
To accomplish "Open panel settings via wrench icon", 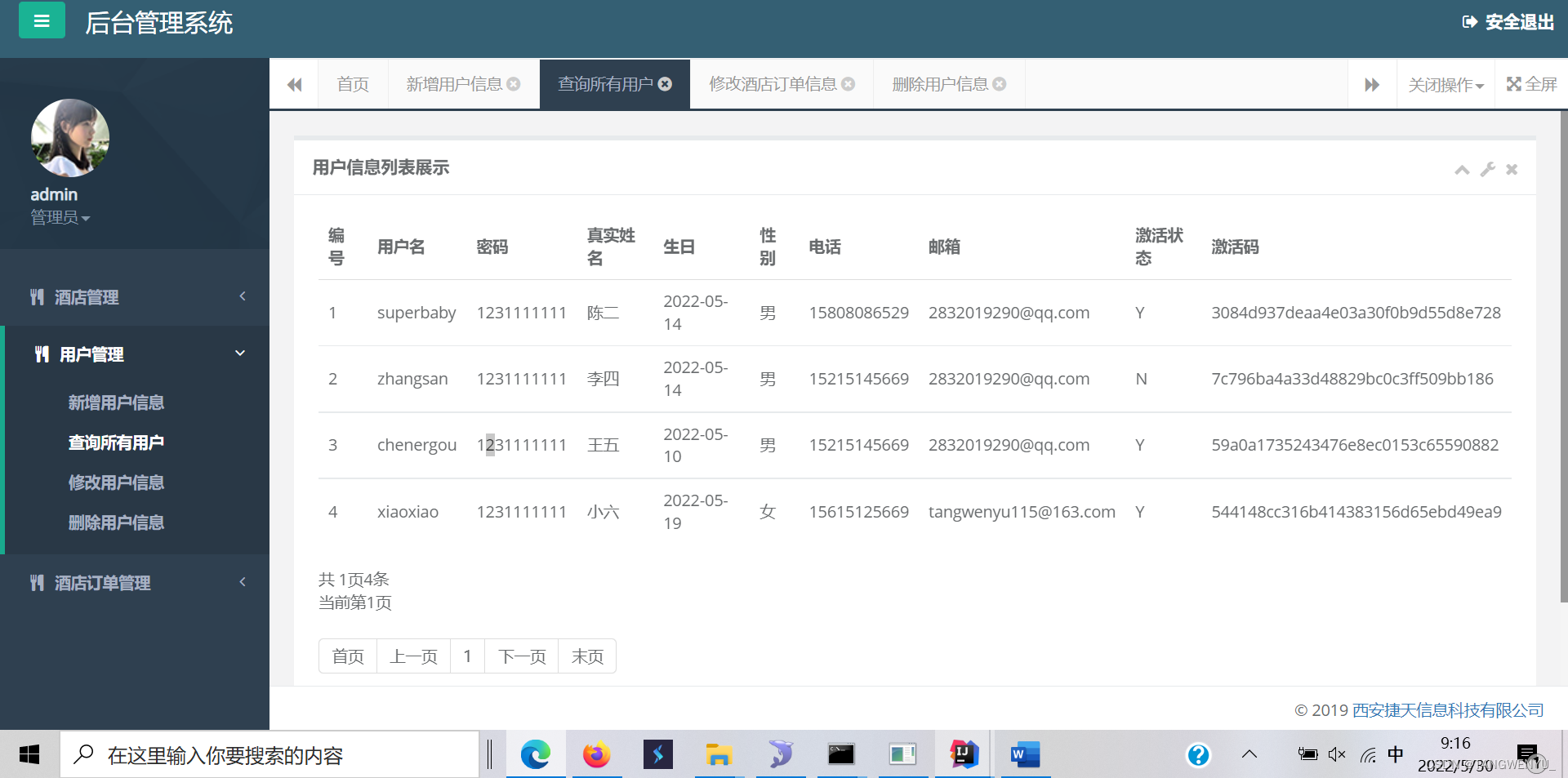I will coord(1487,170).
